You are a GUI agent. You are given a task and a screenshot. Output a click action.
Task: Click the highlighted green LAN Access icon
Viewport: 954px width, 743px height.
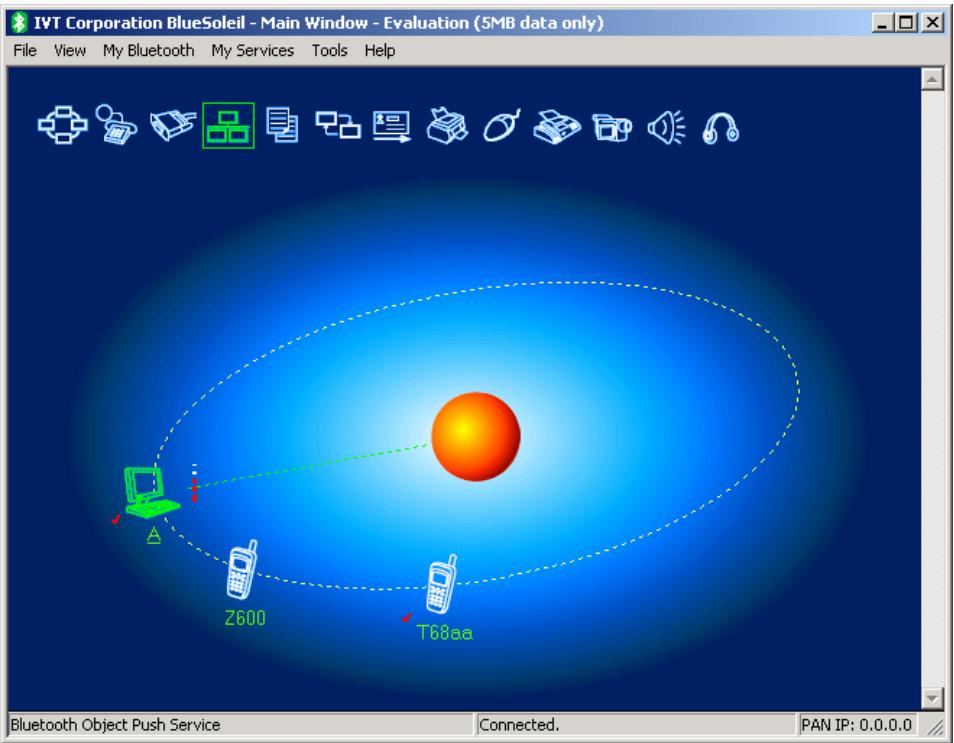point(228,125)
